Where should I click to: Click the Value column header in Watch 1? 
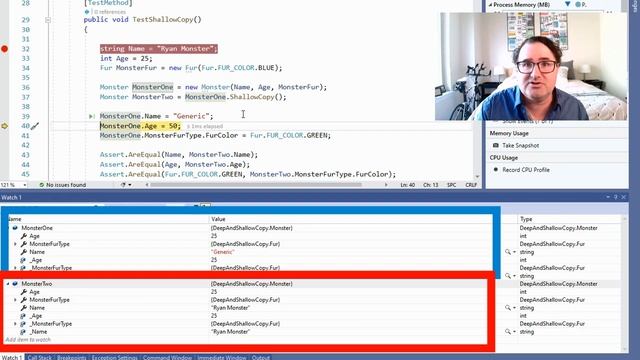tap(218, 219)
